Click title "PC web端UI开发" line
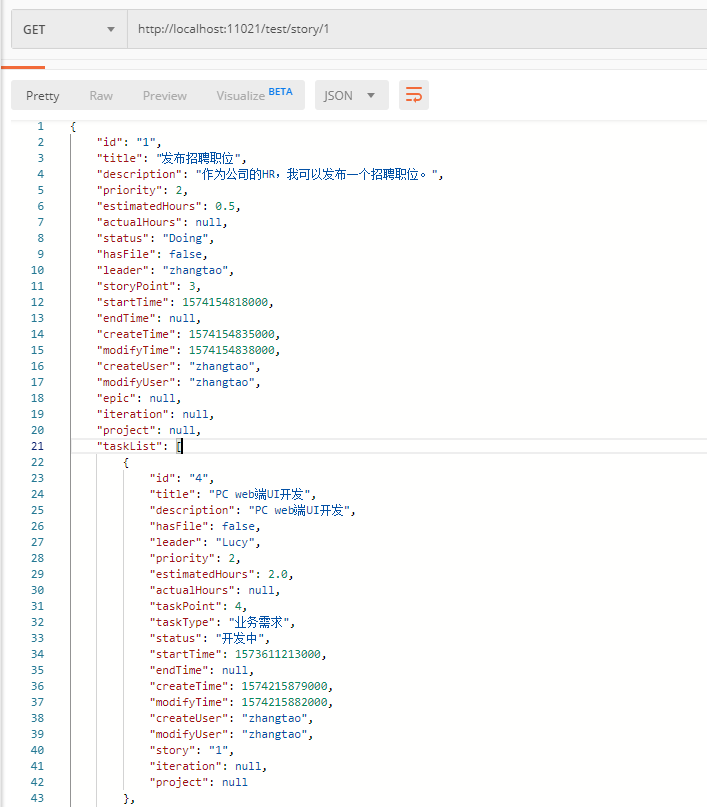The image size is (707, 807). pos(233,494)
